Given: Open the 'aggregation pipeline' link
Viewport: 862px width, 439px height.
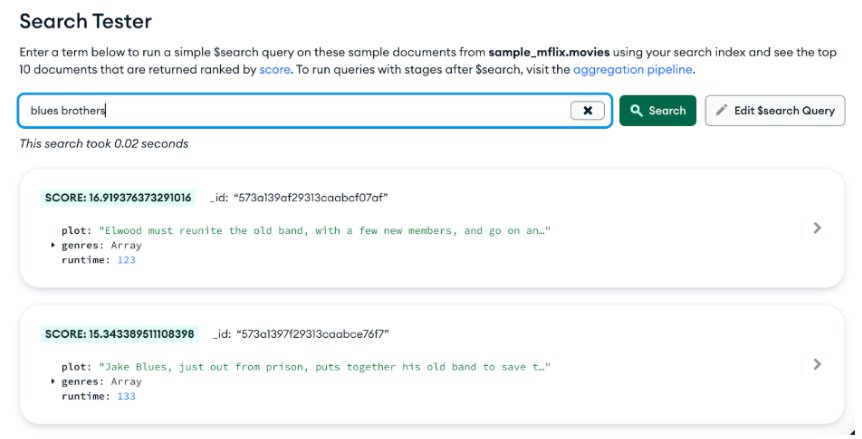Looking at the screenshot, I should pyautogui.click(x=632, y=70).
